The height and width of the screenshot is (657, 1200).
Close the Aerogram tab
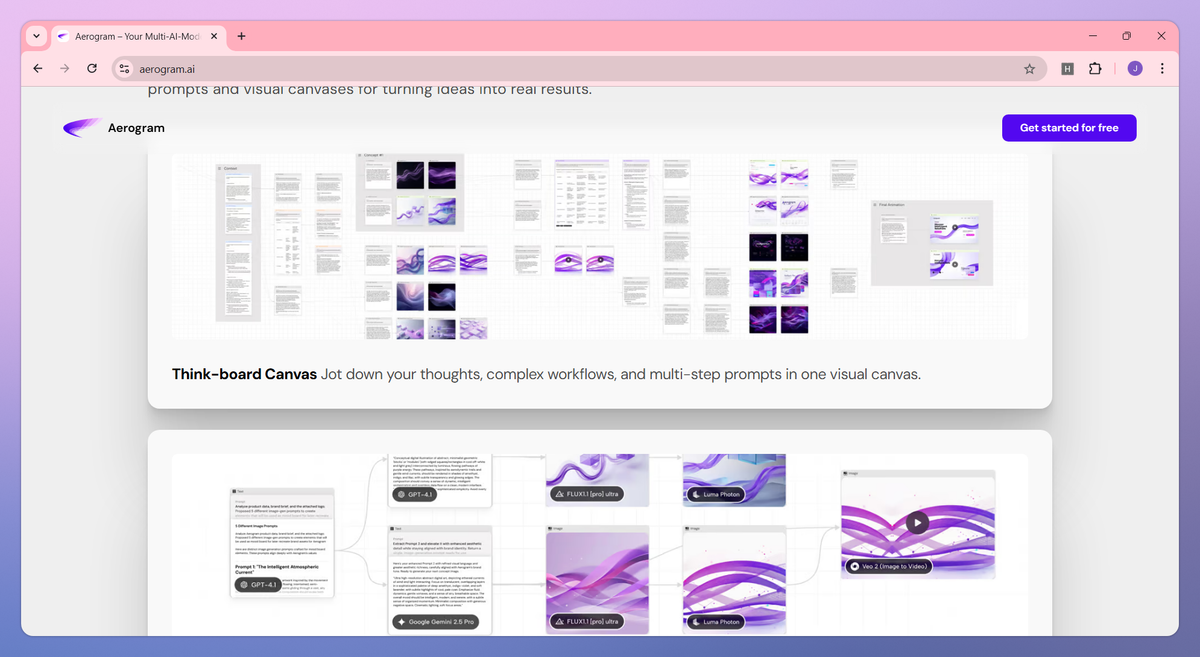tap(213, 36)
